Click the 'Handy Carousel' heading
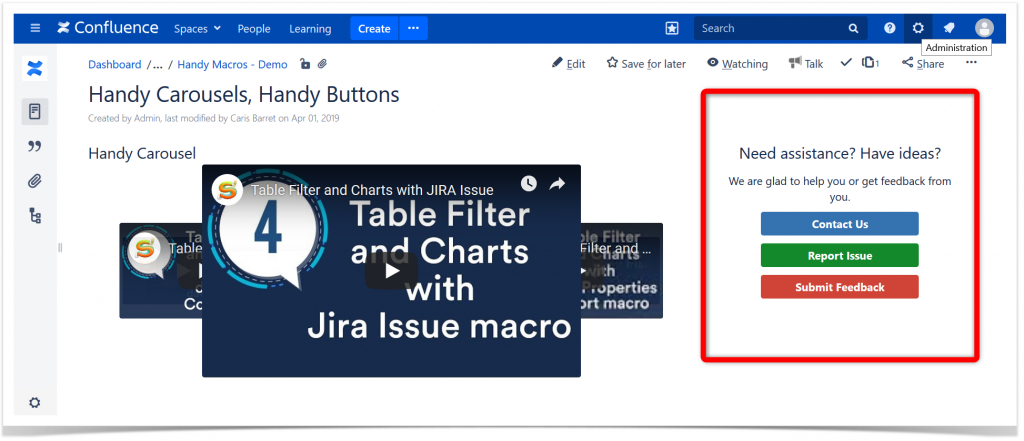The image size is (1024, 441). point(142,154)
